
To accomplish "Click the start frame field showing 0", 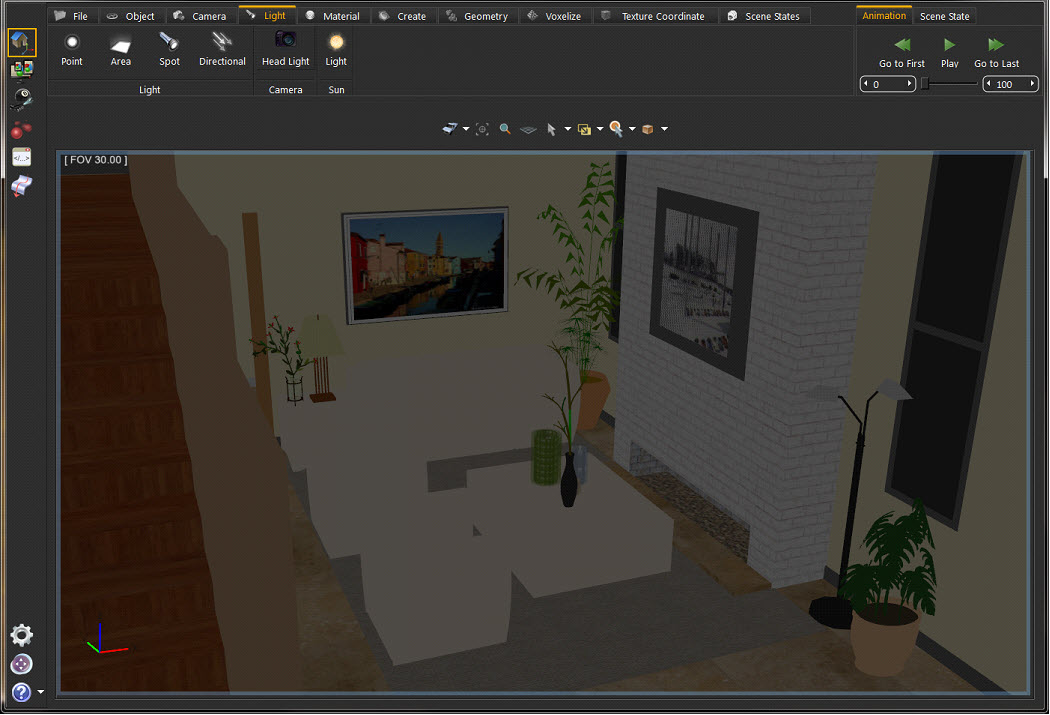I will [888, 84].
